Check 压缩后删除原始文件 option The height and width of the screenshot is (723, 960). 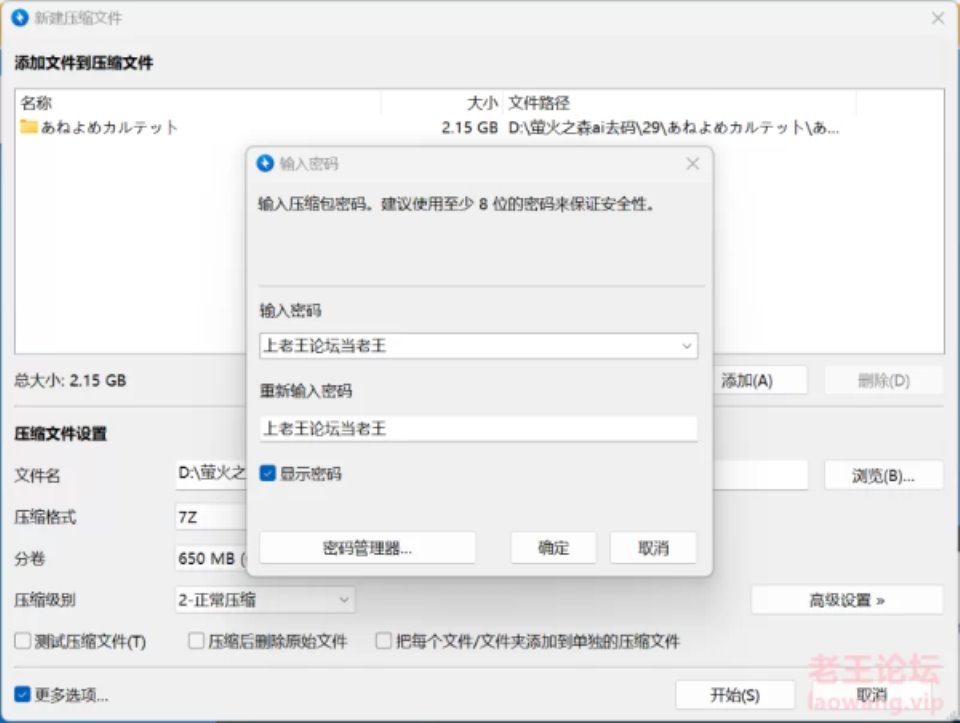click(x=197, y=641)
